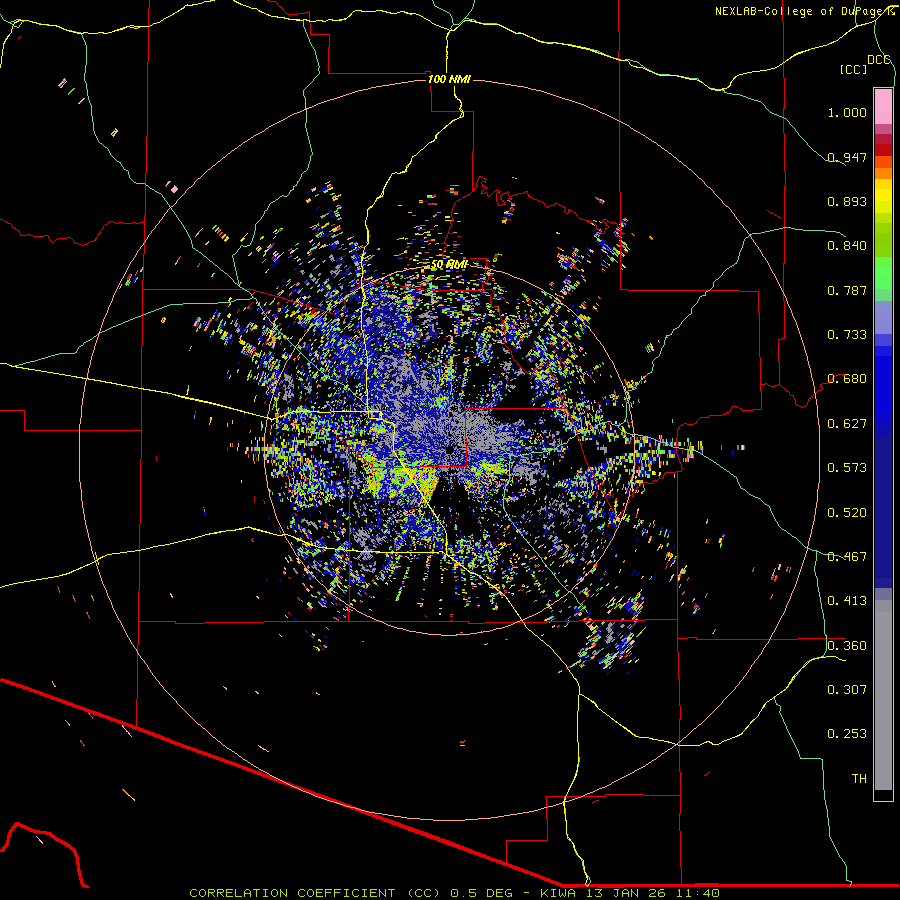This screenshot has height=900, width=900.
Task: Click the 0.947 scale value
Action: tap(847, 157)
